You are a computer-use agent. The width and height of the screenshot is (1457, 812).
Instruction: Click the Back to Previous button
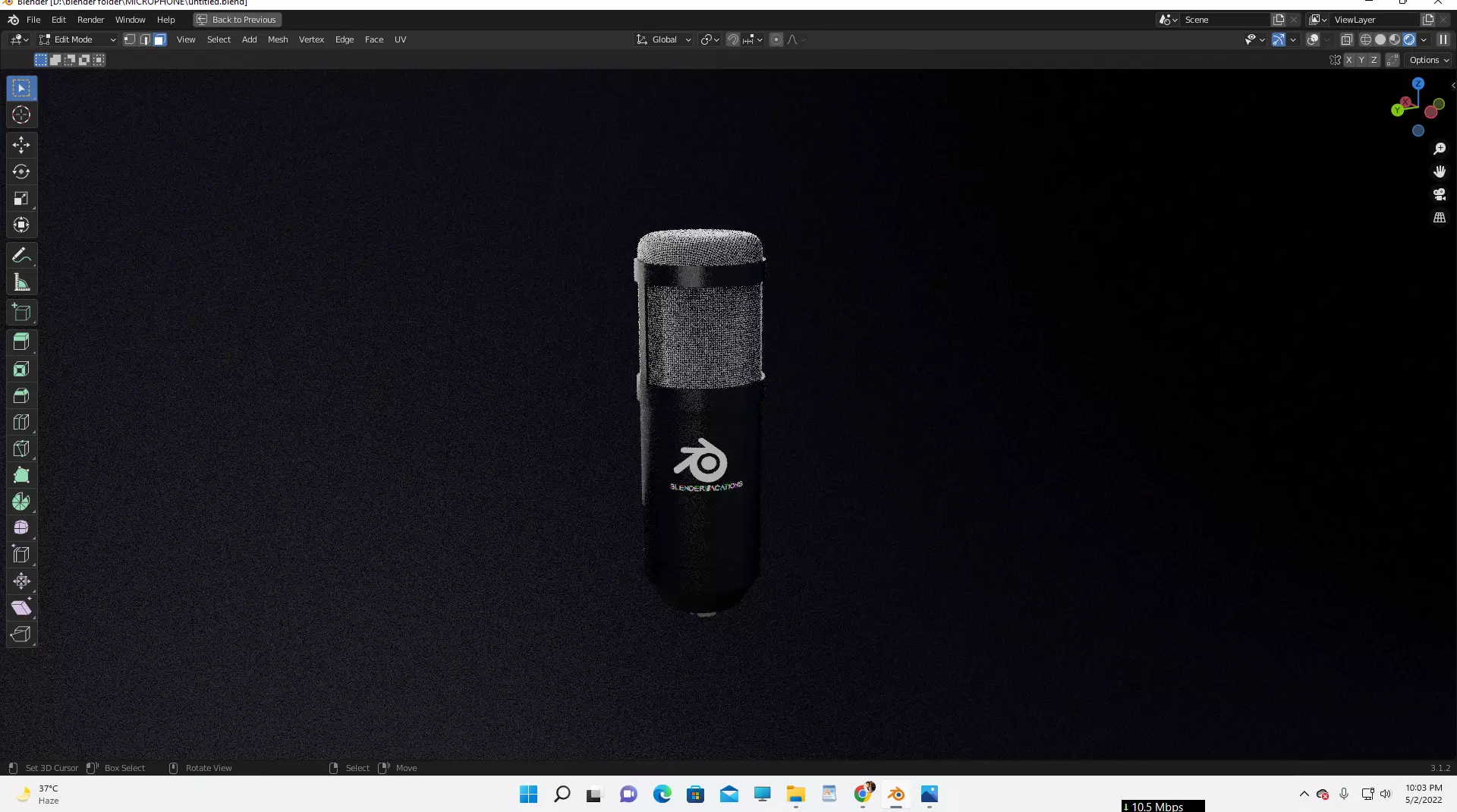click(x=237, y=20)
